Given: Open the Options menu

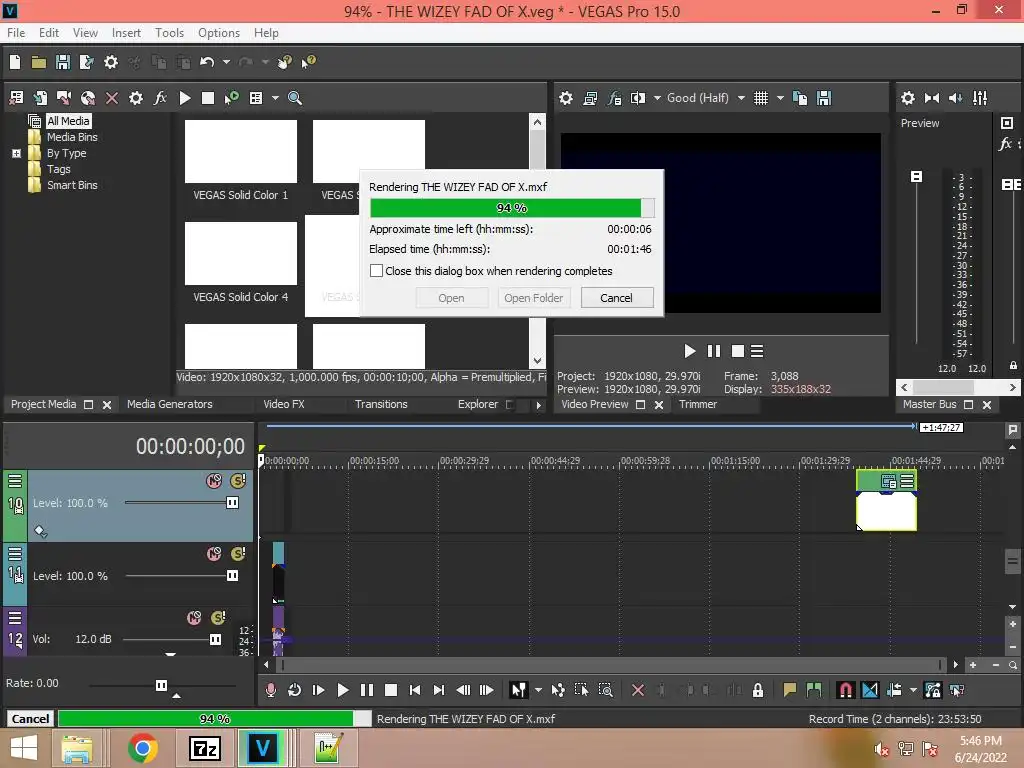Looking at the screenshot, I should [219, 33].
